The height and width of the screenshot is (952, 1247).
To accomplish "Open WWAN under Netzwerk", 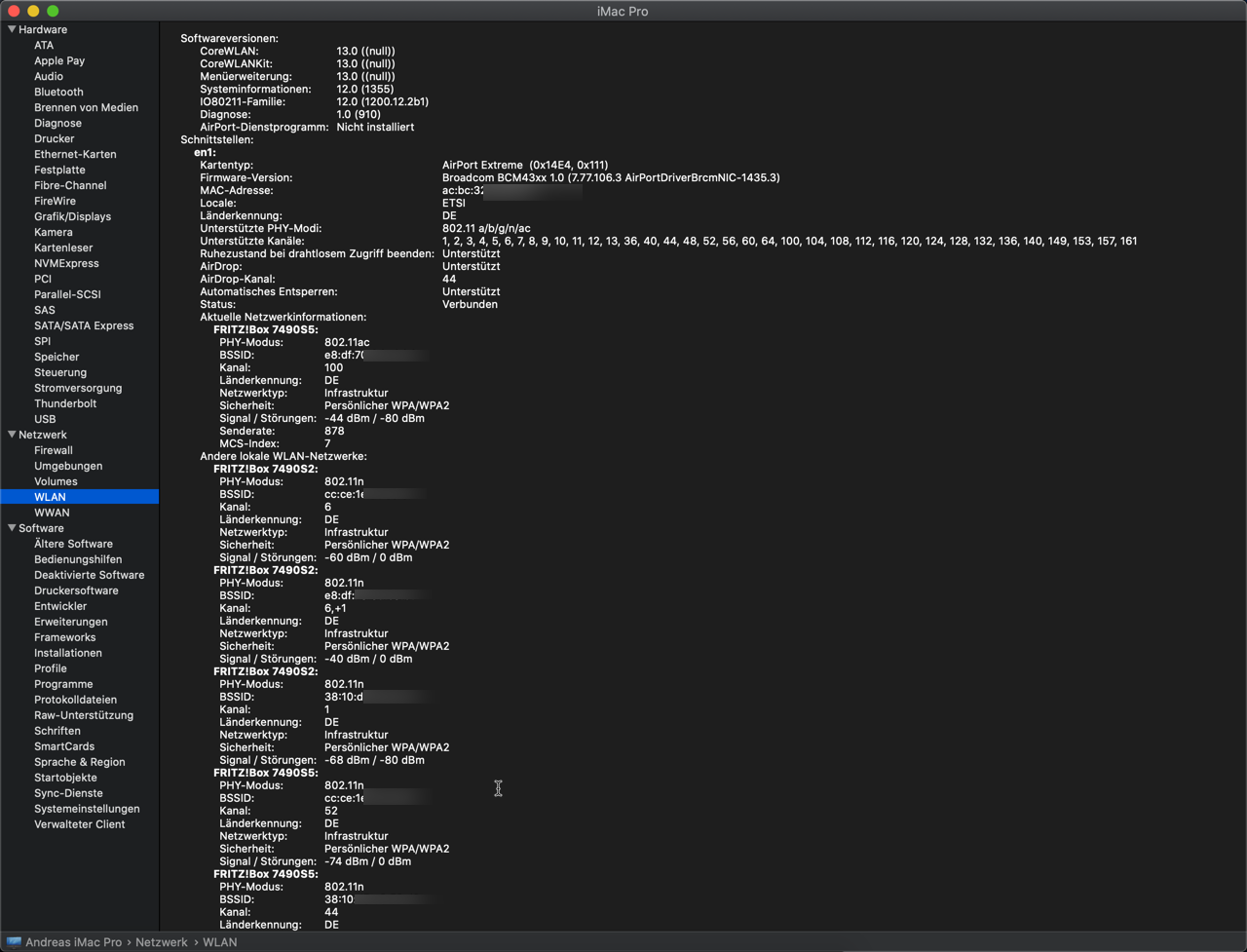I will click(x=52, y=513).
